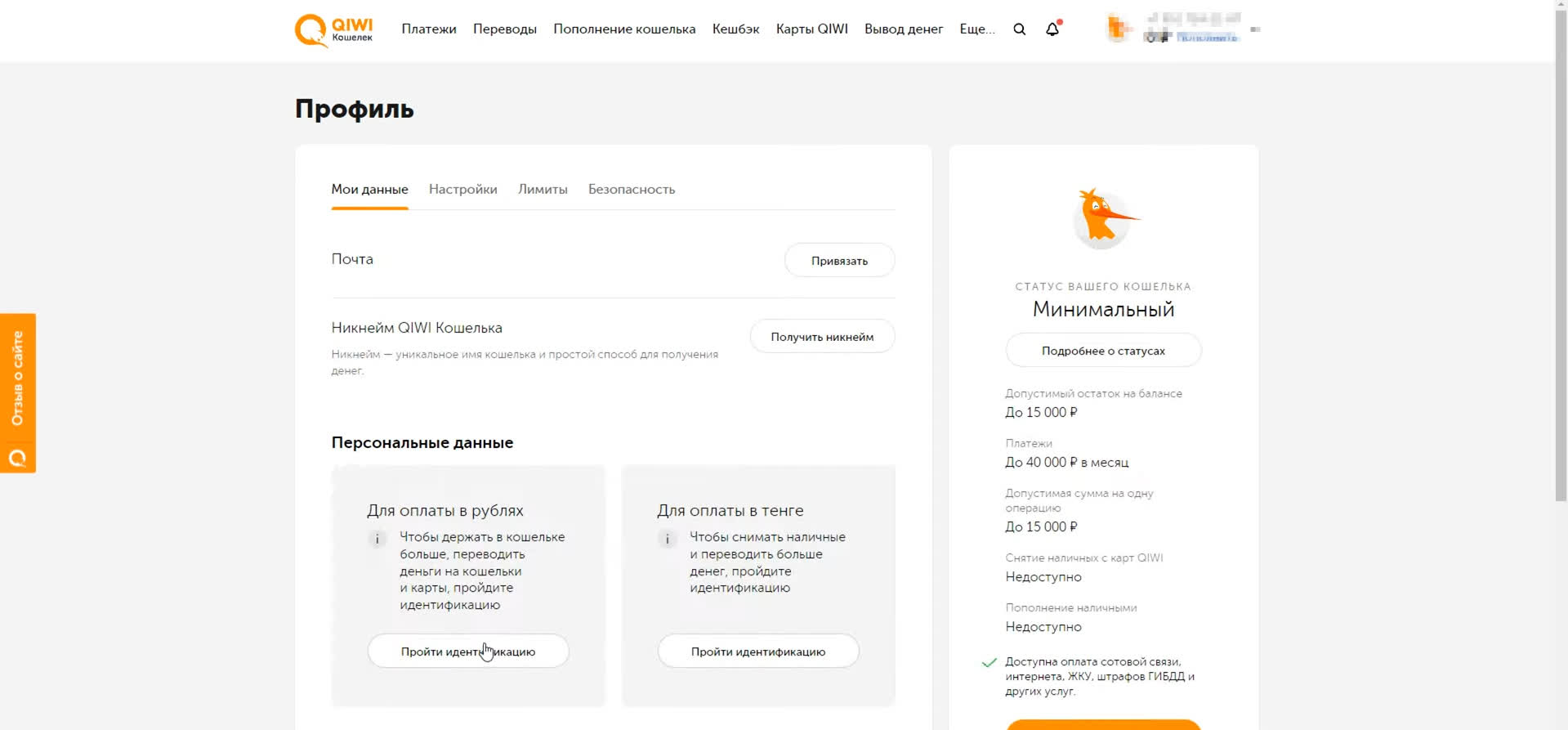Expand the account dropdown arrow

tap(1255, 29)
